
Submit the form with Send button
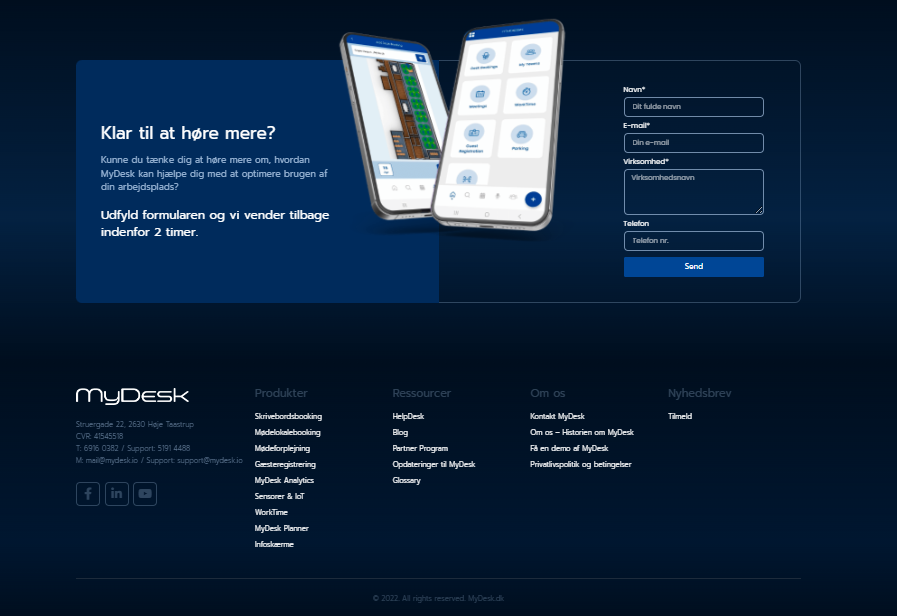pyautogui.click(x=693, y=267)
